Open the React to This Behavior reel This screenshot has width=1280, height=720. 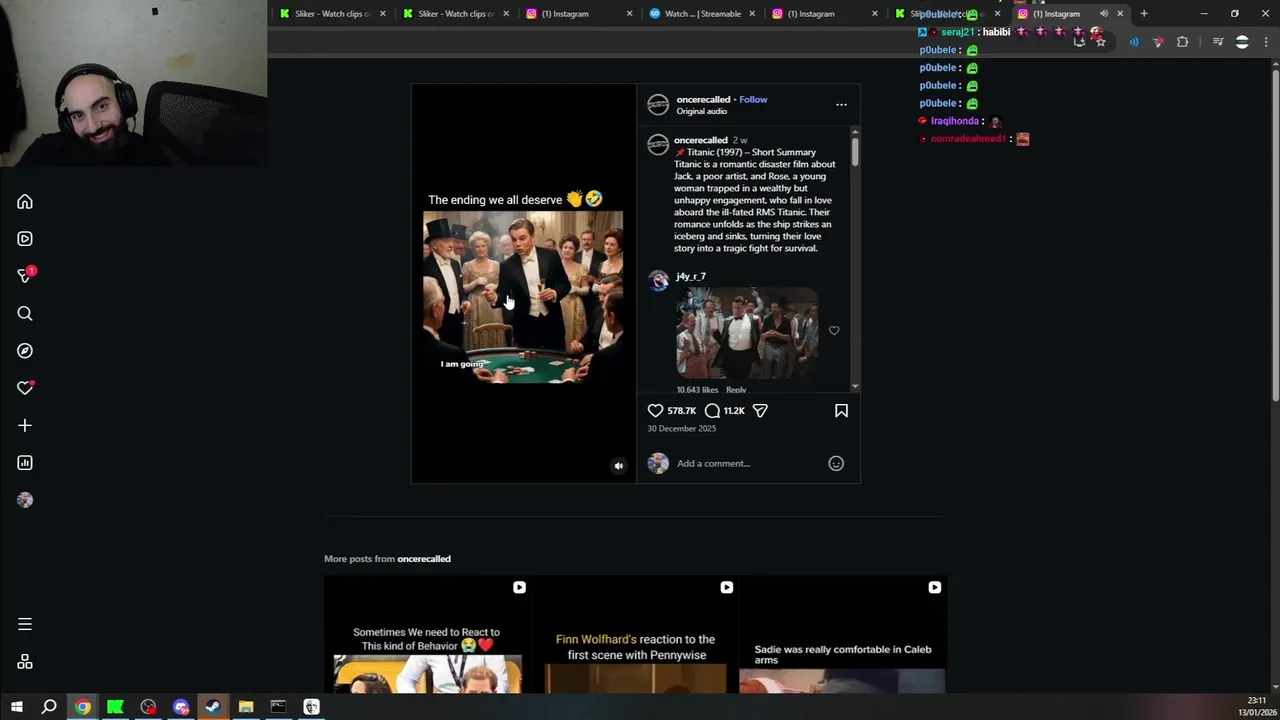(427, 634)
